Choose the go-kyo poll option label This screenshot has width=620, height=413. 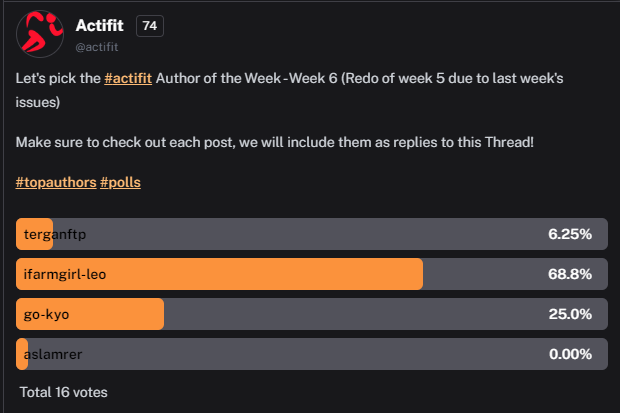click(x=46, y=314)
